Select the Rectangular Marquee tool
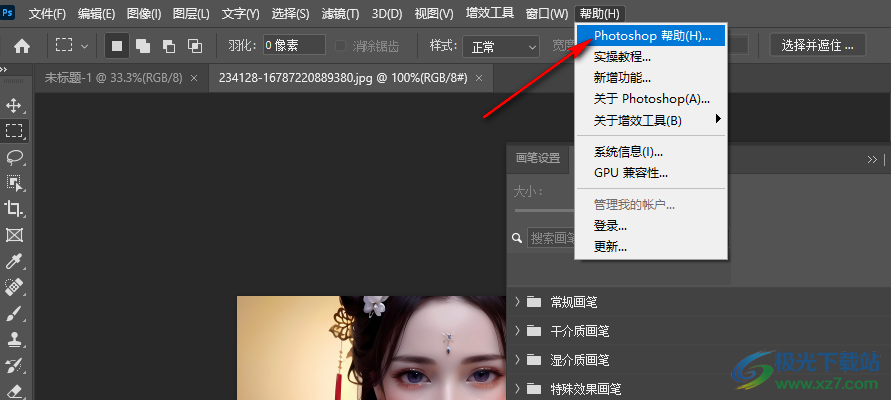 click(x=14, y=131)
